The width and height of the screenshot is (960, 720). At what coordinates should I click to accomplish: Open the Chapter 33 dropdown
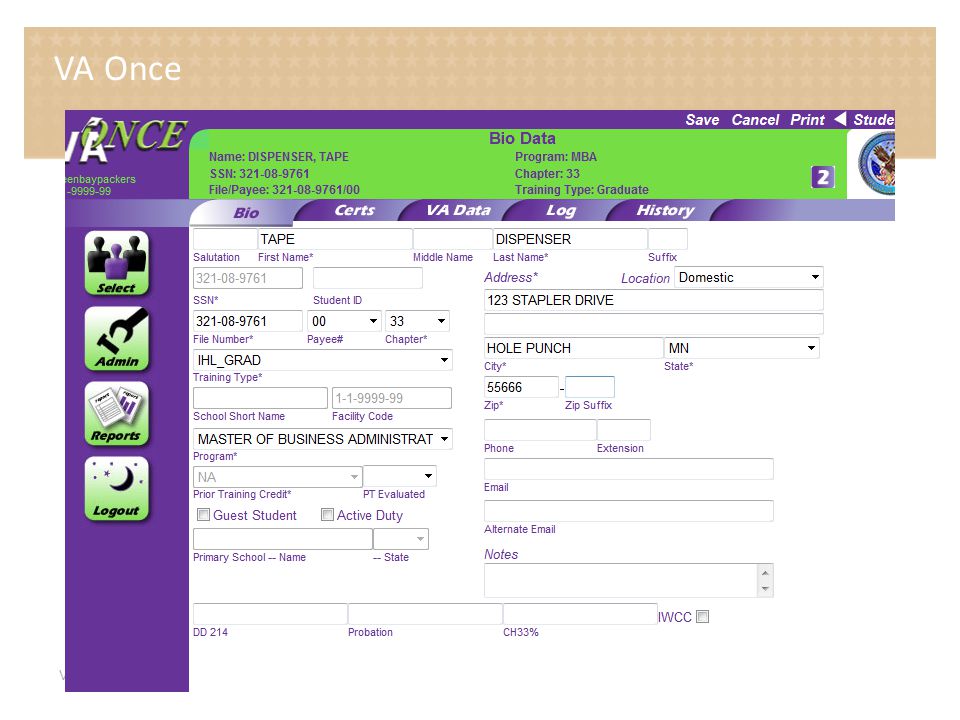[x=418, y=321]
